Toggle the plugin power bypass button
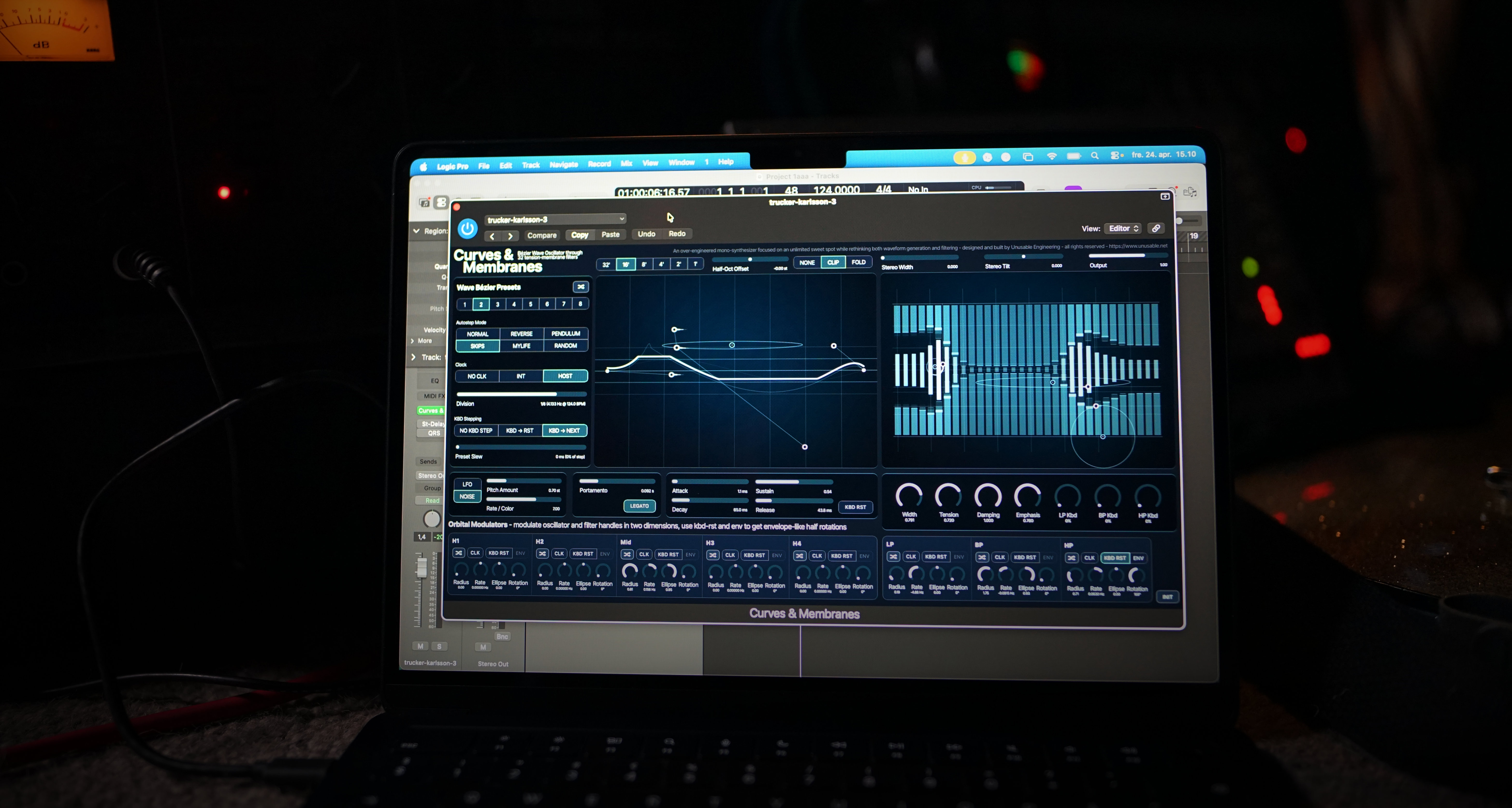1512x808 pixels. [467, 228]
